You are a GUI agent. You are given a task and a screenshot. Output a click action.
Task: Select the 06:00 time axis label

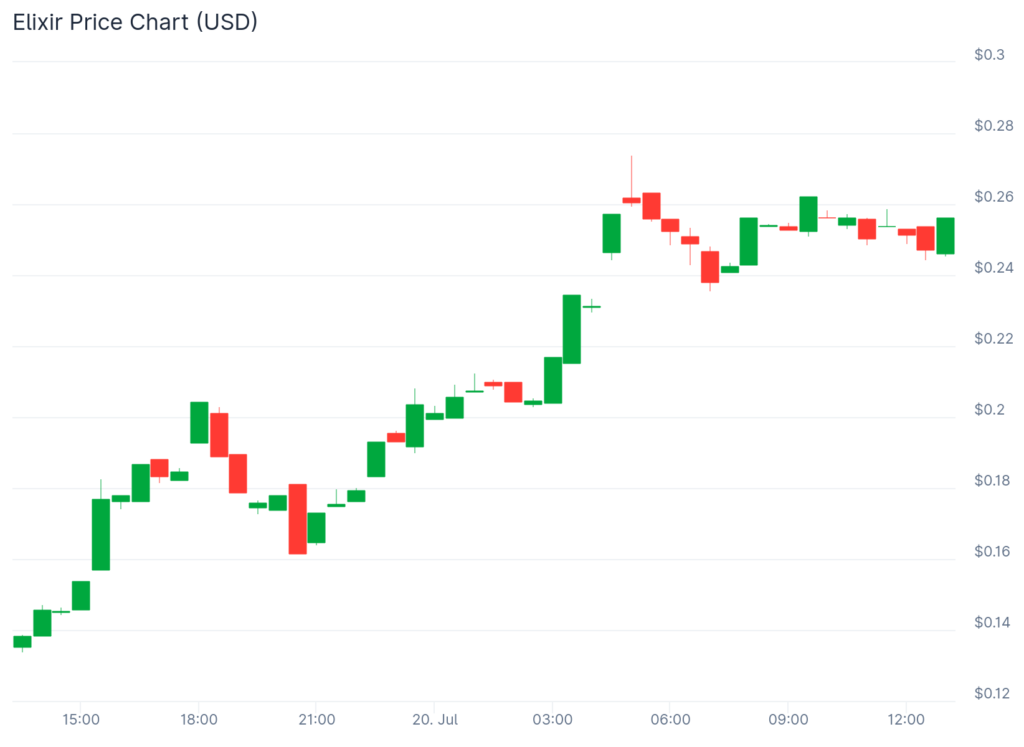point(670,720)
